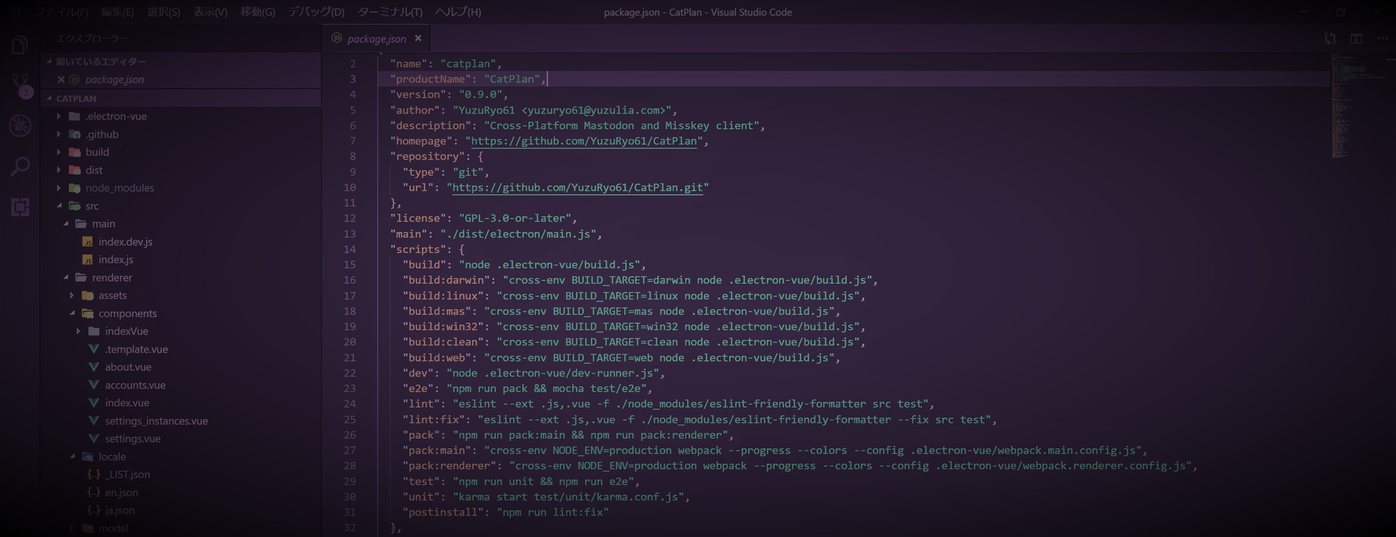
Task: Open .template.vue in the explorer
Action: click(136, 349)
